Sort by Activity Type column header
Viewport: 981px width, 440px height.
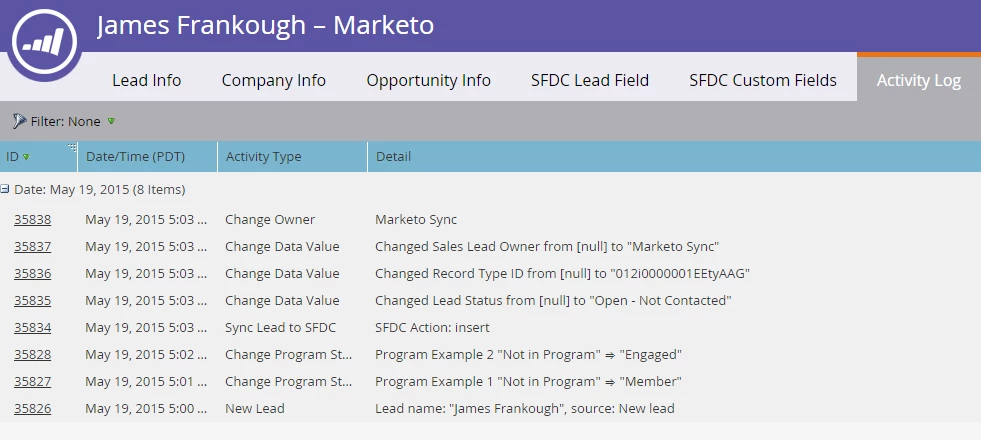(292, 156)
